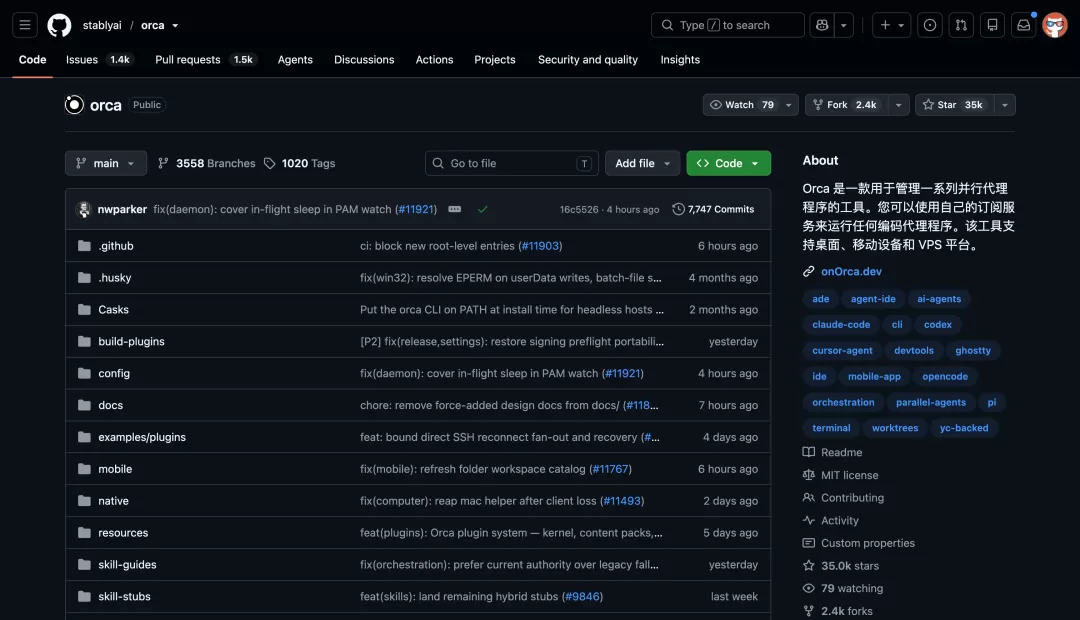Viewport: 1080px width, 620px height.
Task: Open the onOrca.dev website link
Action: click(851, 271)
